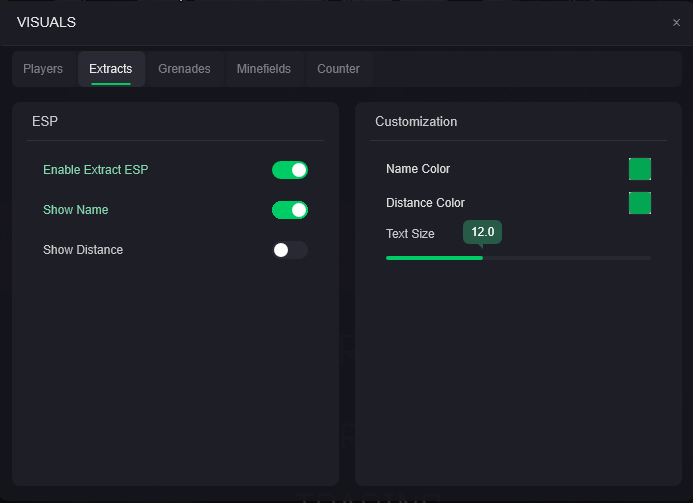
Task: Open the Grenades tab
Action: tap(184, 69)
